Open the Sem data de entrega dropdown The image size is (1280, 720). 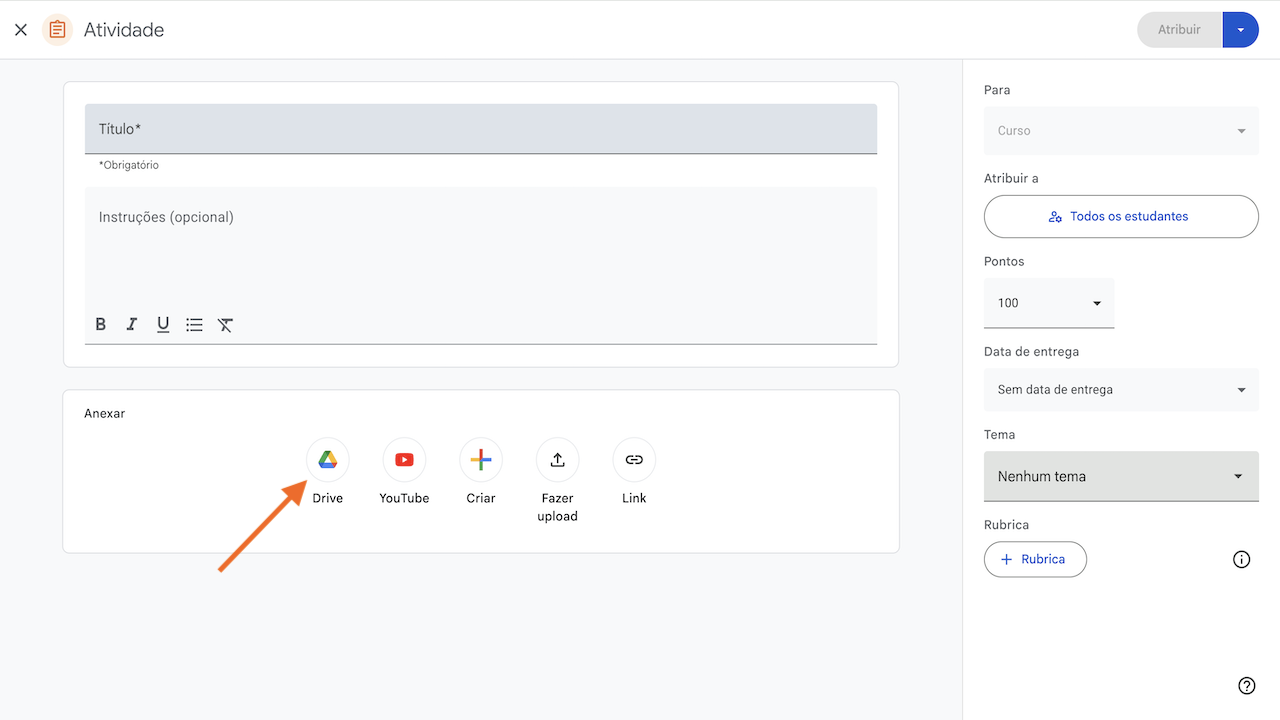click(1121, 390)
